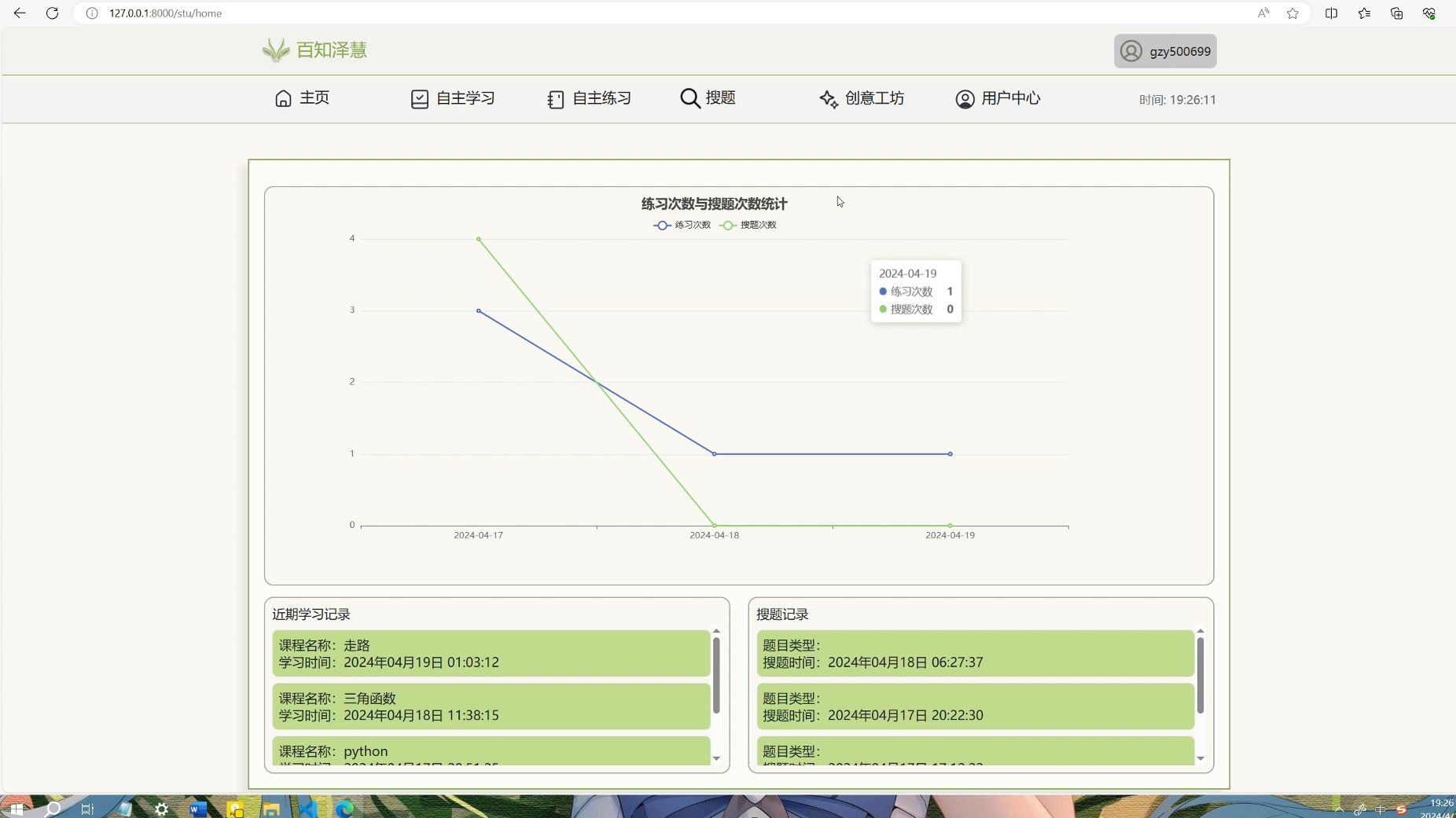Open search record dated 2024年04月18日 06:27:37

tap(976, 654)
